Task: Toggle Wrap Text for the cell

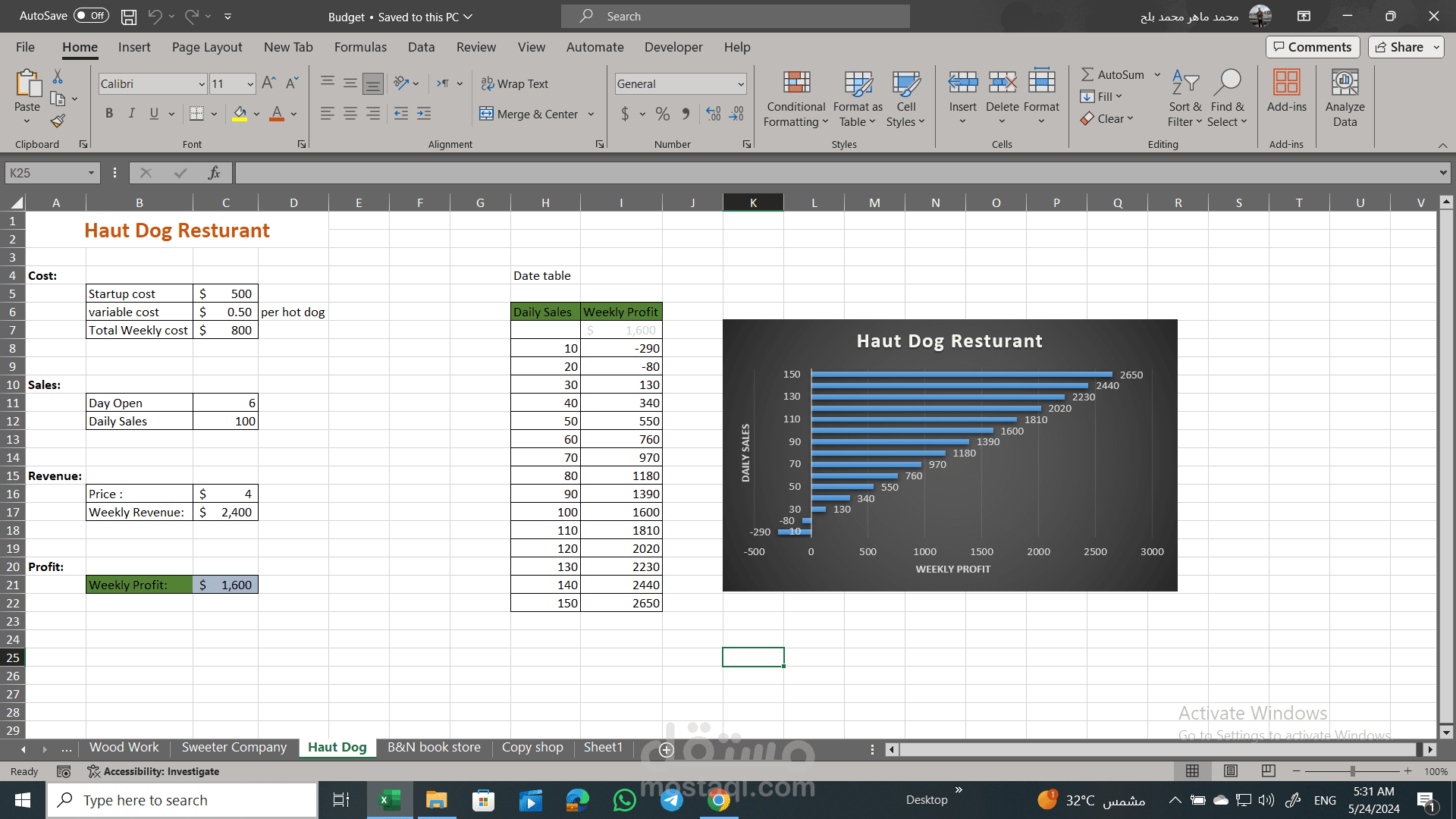Action: click(515, 83)
